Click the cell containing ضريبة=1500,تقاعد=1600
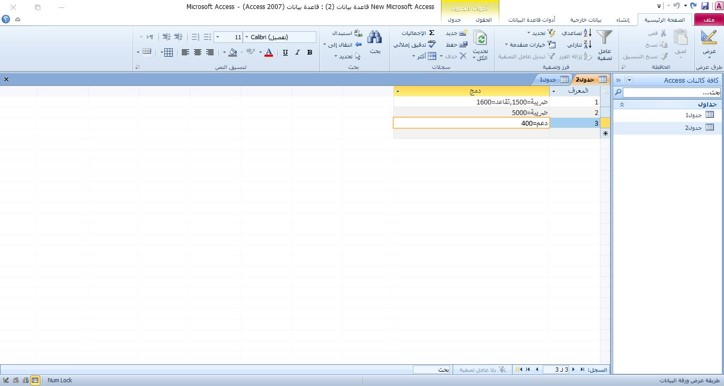Screen dimensions: 724x386 click(471, 102)
